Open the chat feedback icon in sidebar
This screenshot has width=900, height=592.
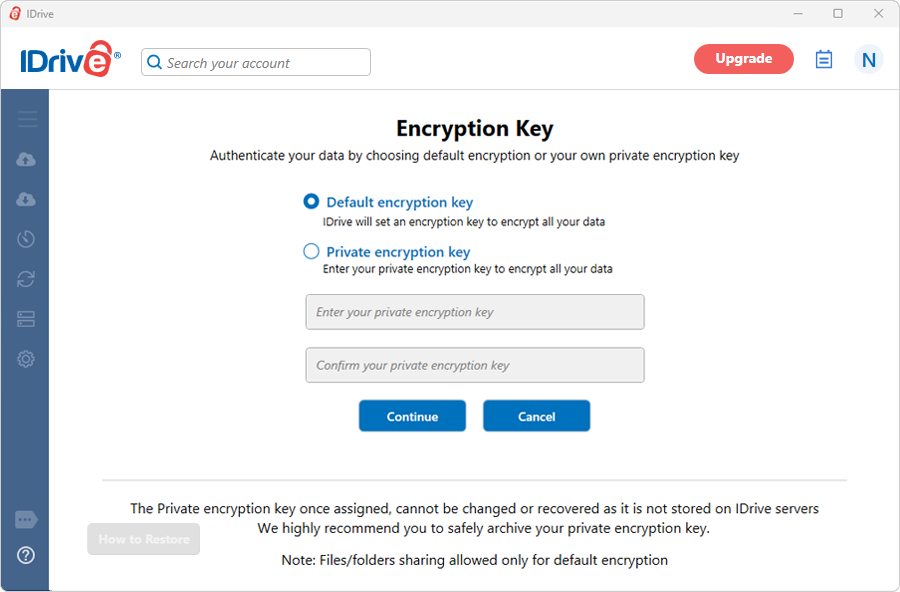[x=26, y=520]
